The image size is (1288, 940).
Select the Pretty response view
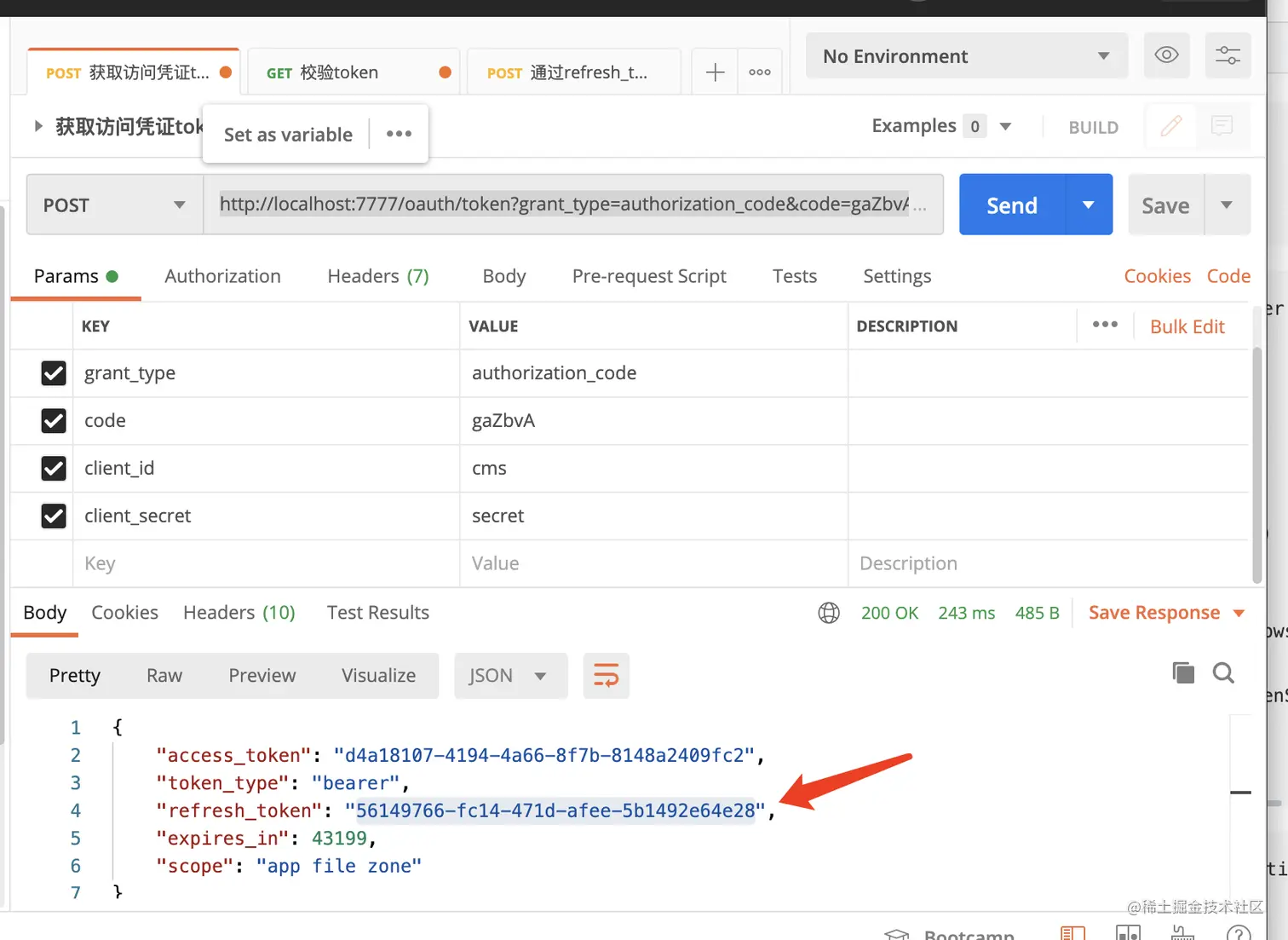75,676
